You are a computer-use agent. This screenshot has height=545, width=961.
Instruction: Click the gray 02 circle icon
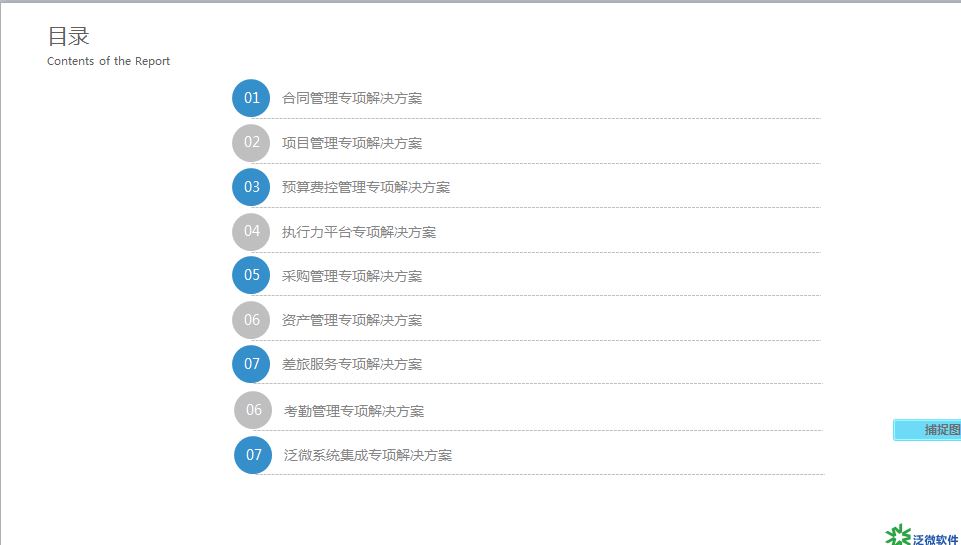[251, 143]
